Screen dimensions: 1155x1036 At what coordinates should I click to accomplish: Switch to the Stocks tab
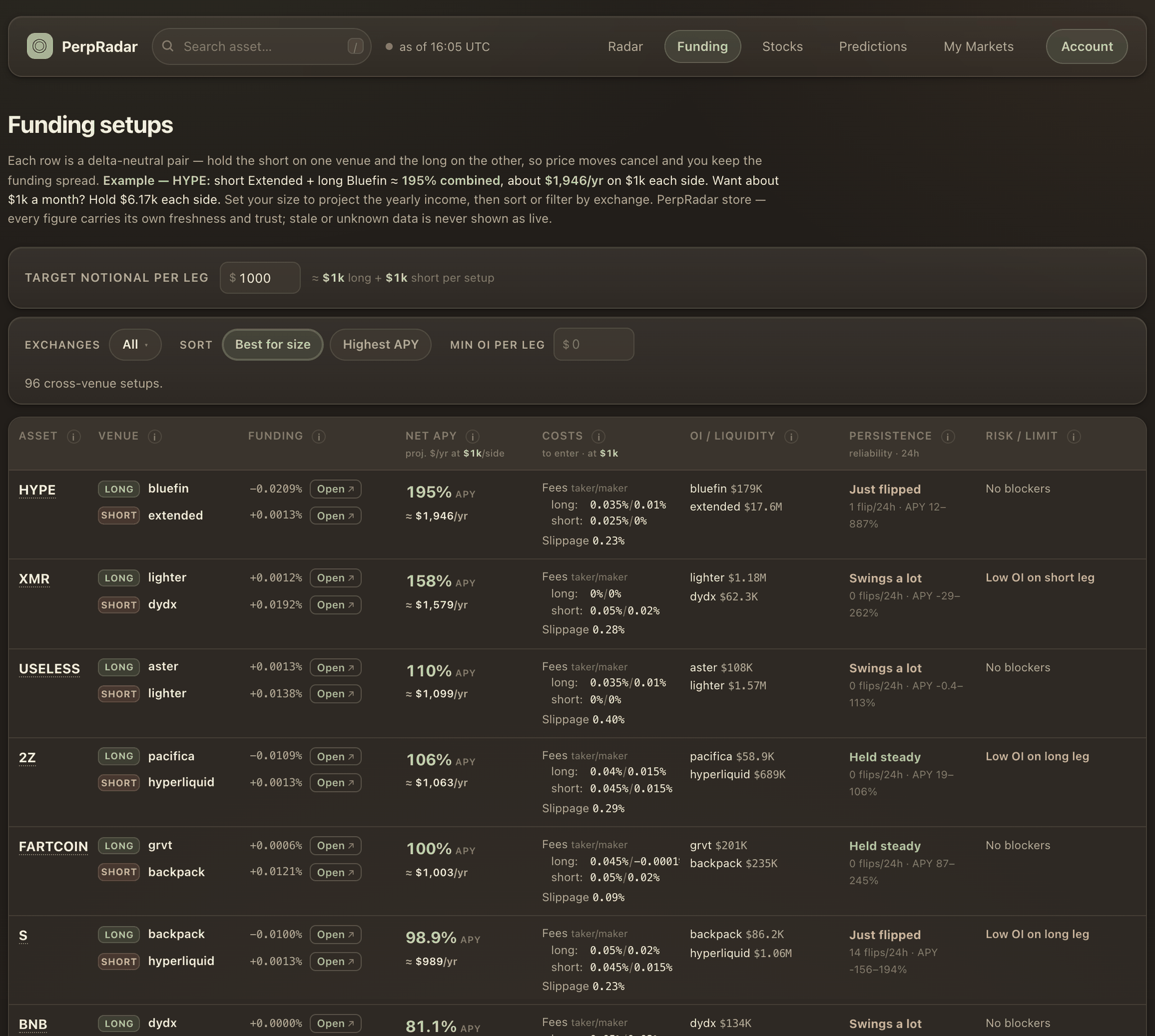click(x=782, y=47)
